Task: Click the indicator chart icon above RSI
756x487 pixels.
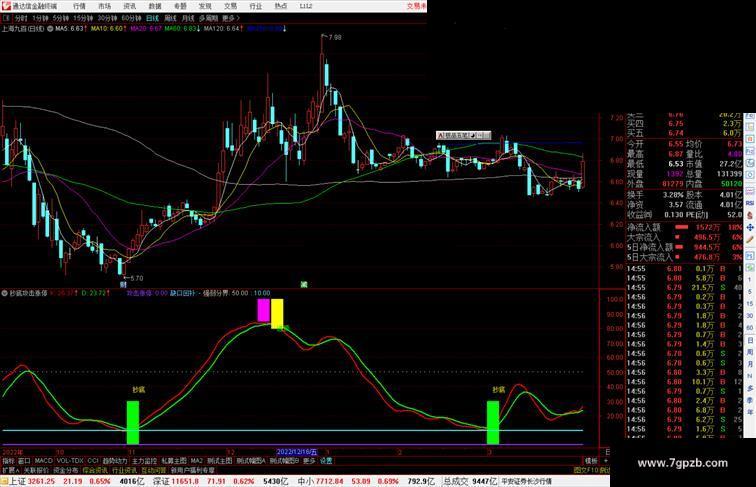Action: coord(750,191)
